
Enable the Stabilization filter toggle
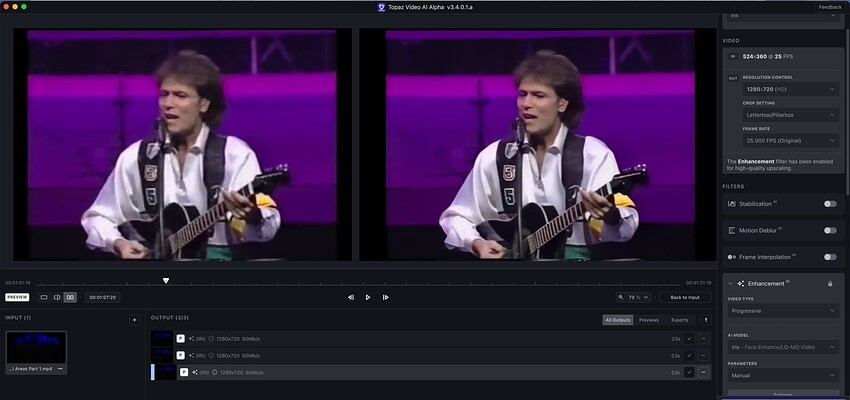(x=830, y=204)
